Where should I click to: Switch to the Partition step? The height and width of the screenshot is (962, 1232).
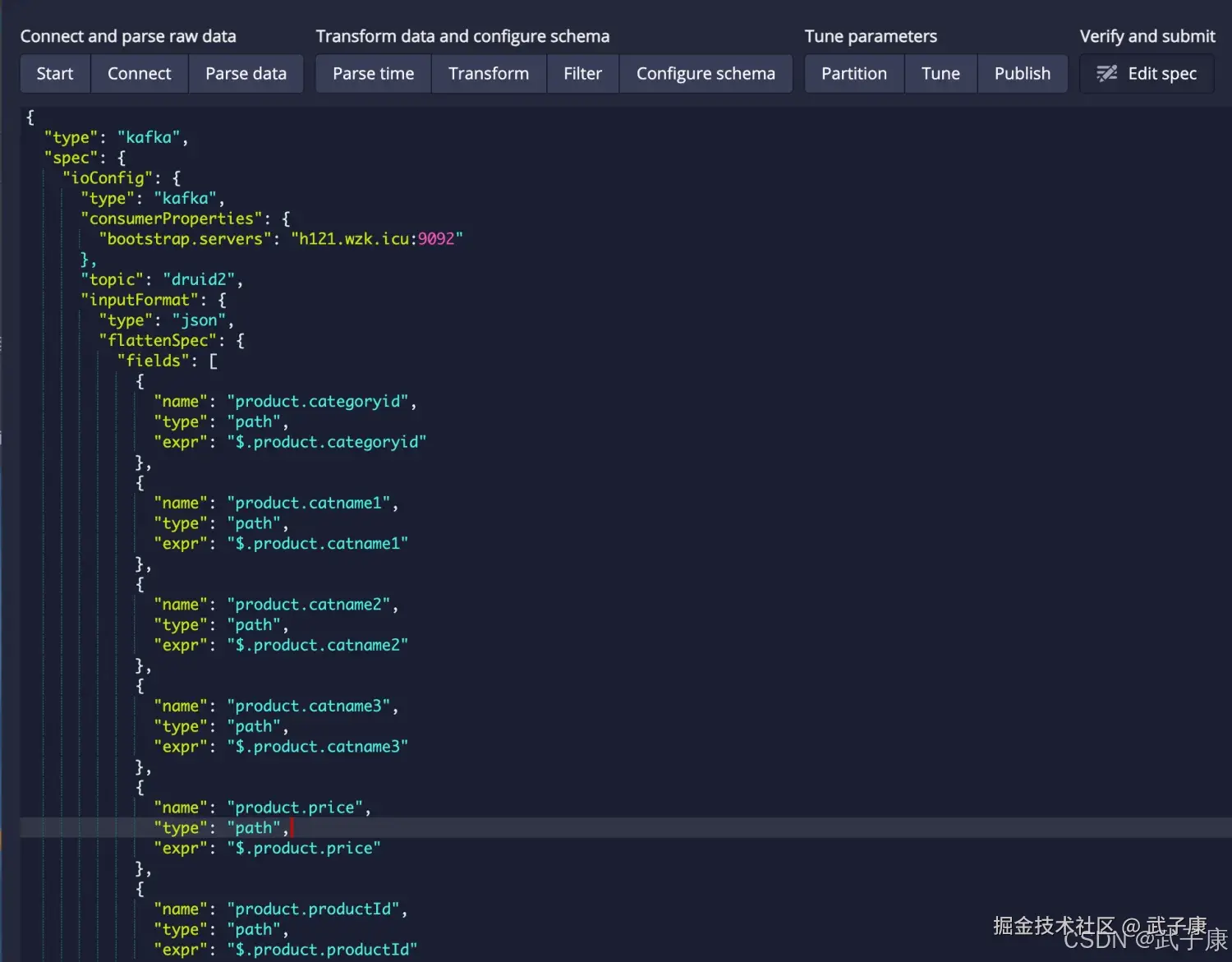[853, 73]
